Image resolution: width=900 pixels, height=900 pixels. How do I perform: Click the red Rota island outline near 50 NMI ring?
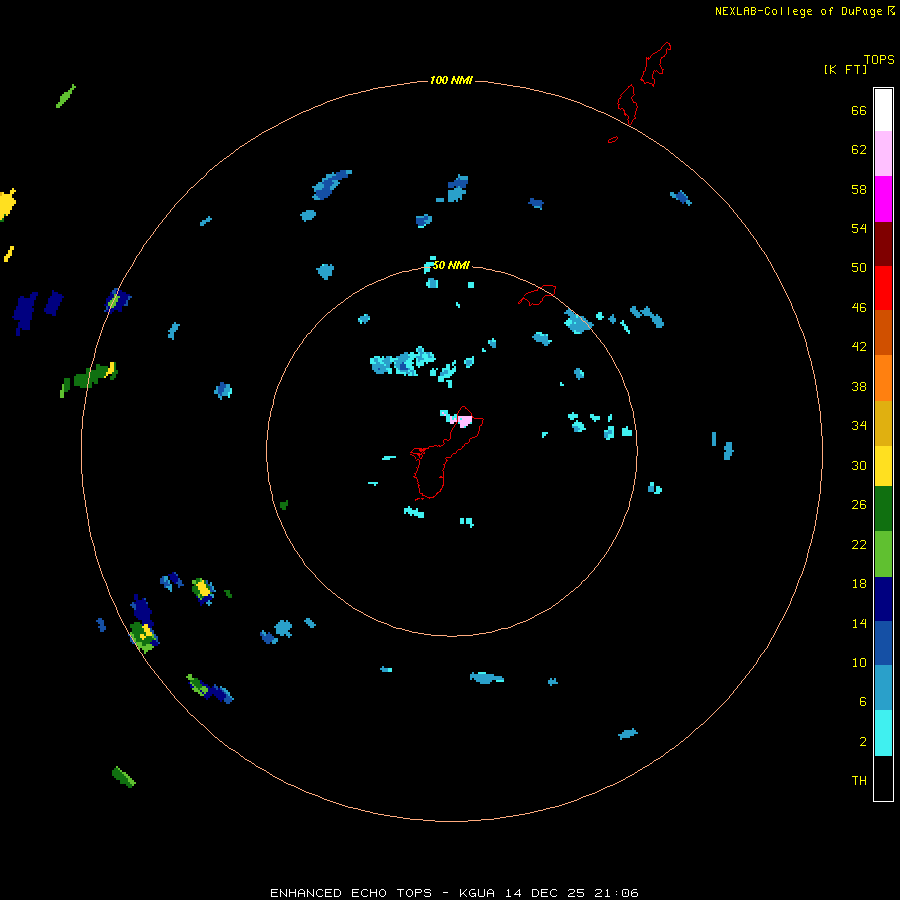click(x=537, y=295)
